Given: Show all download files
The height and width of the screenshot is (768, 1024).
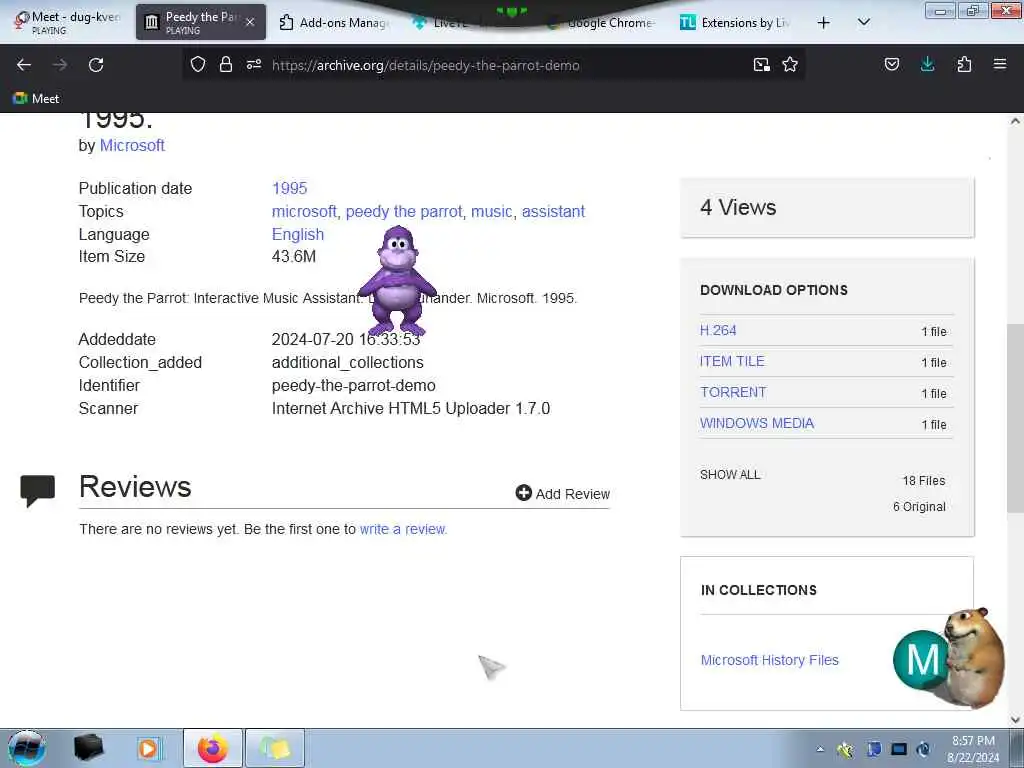Looking at the screenshot, I should 730,475.
